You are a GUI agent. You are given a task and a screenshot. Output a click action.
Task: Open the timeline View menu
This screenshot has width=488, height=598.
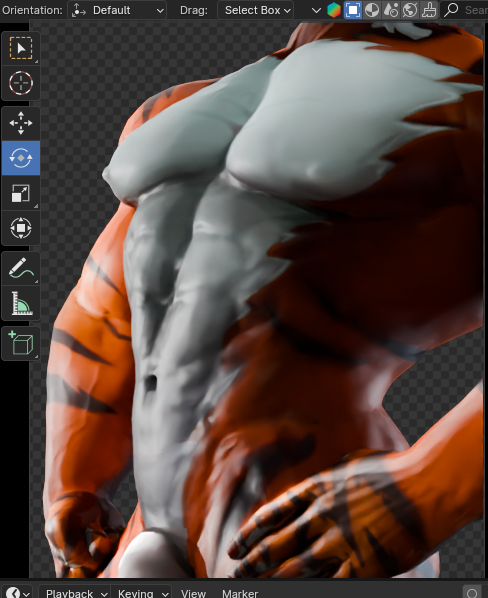193,593
